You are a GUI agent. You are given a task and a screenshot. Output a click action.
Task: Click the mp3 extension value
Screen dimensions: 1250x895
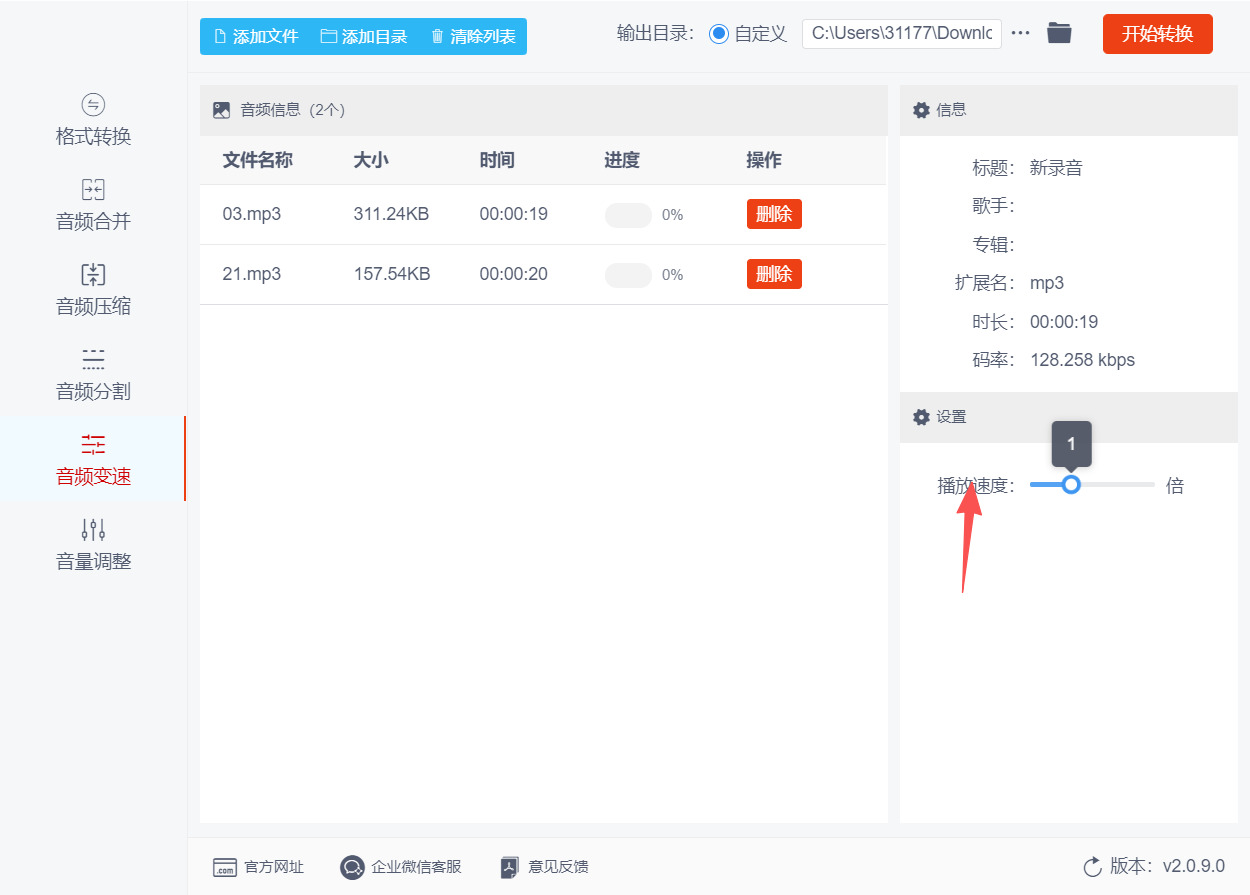click(x=1047, y=283)
